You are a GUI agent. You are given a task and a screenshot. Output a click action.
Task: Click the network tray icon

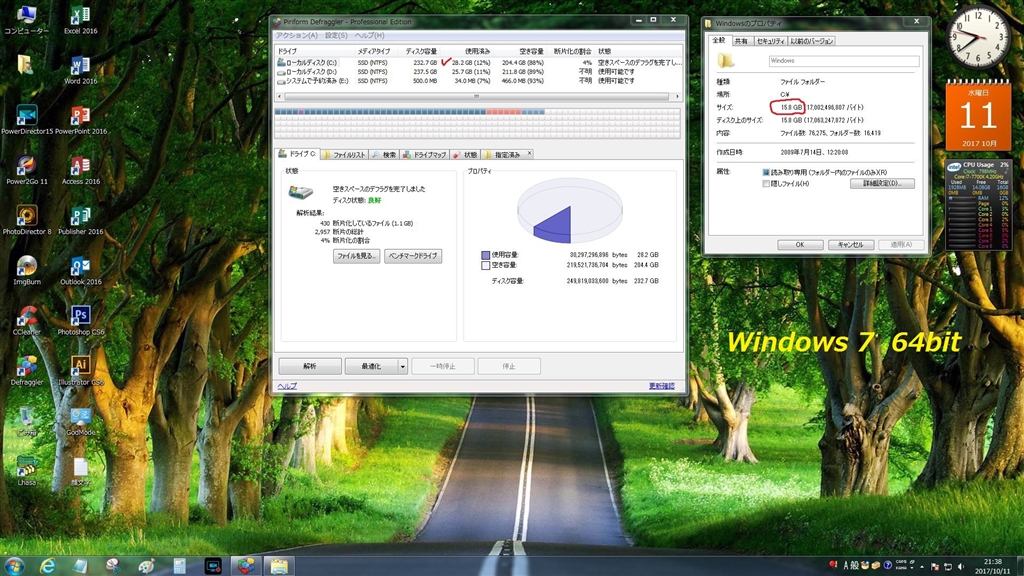point(948,566)
